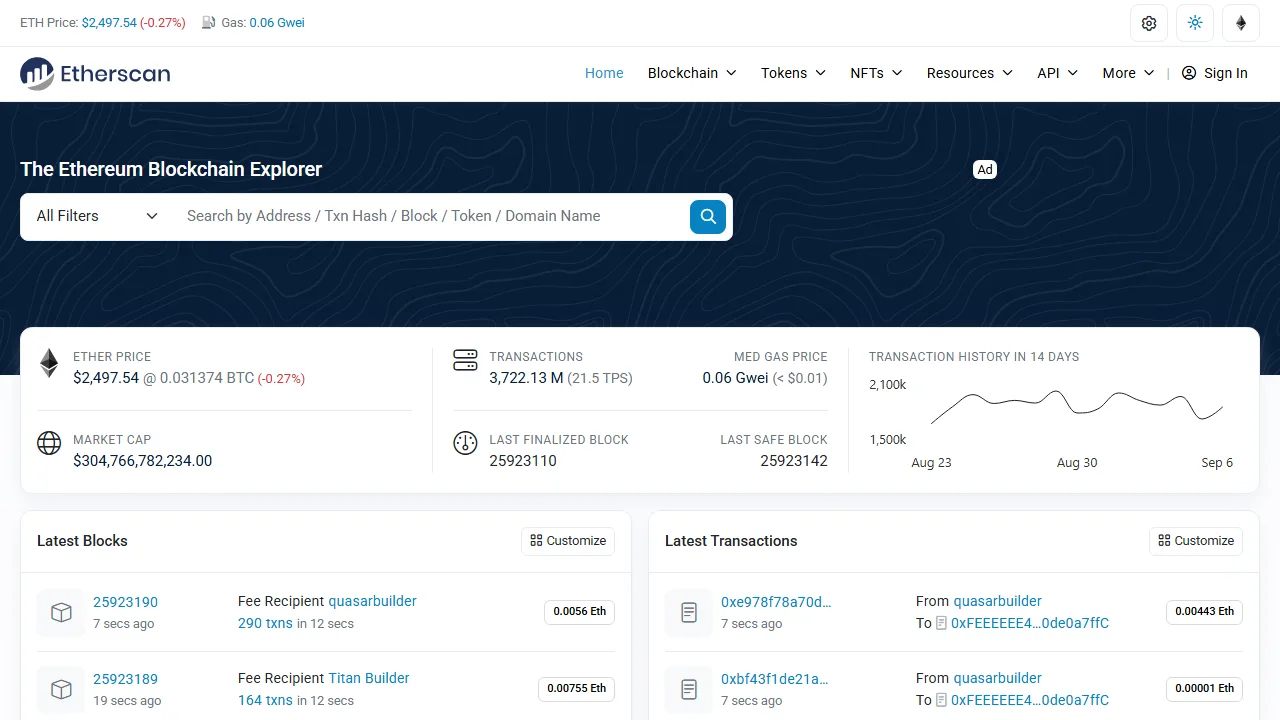The width and height of the screenshot is (1280, 720).
Task: Click 0.06 Gwei gas link in top bar
Action: [x=277, y=22]
